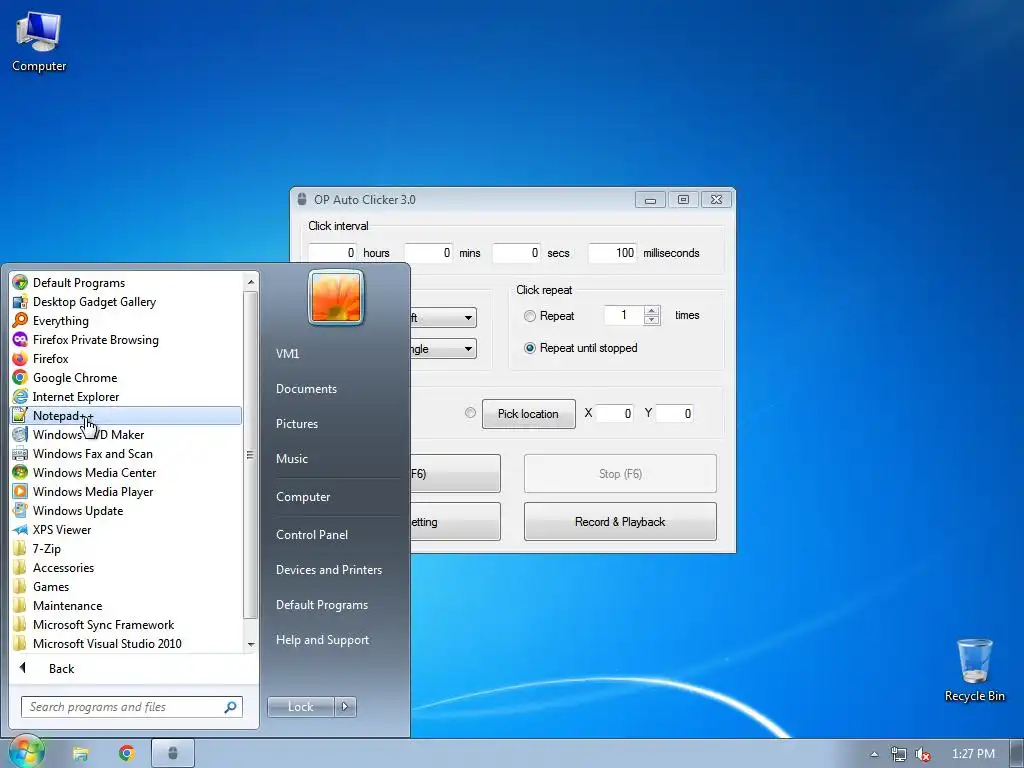Viewport: 1024px width, 768px height.
Task: Click the Start (F6) button in Auto Clicker
Action: coord(455,473)
